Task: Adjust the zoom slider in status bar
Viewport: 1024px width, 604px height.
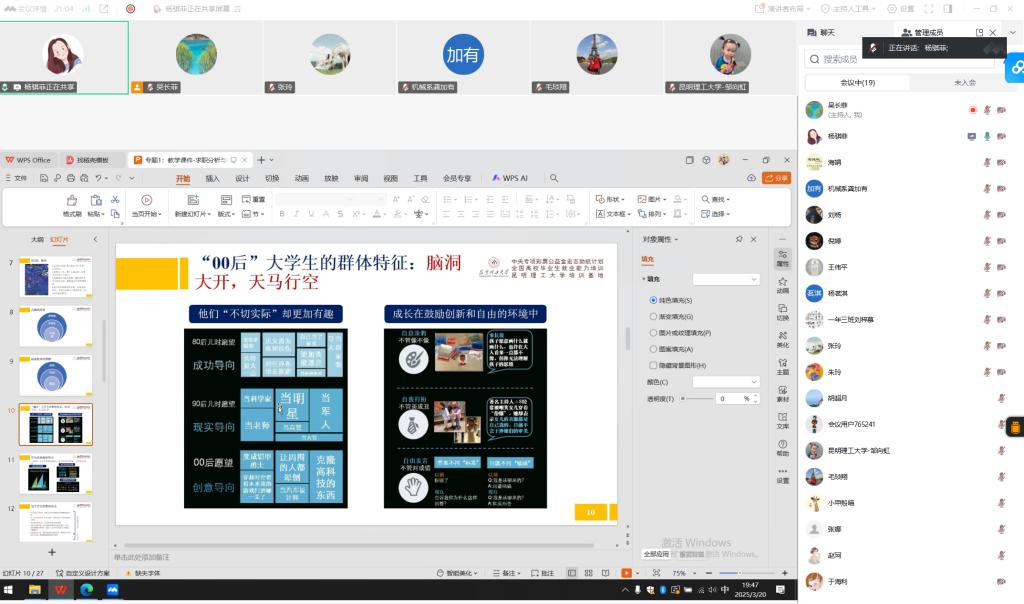Action: point(747,573)
